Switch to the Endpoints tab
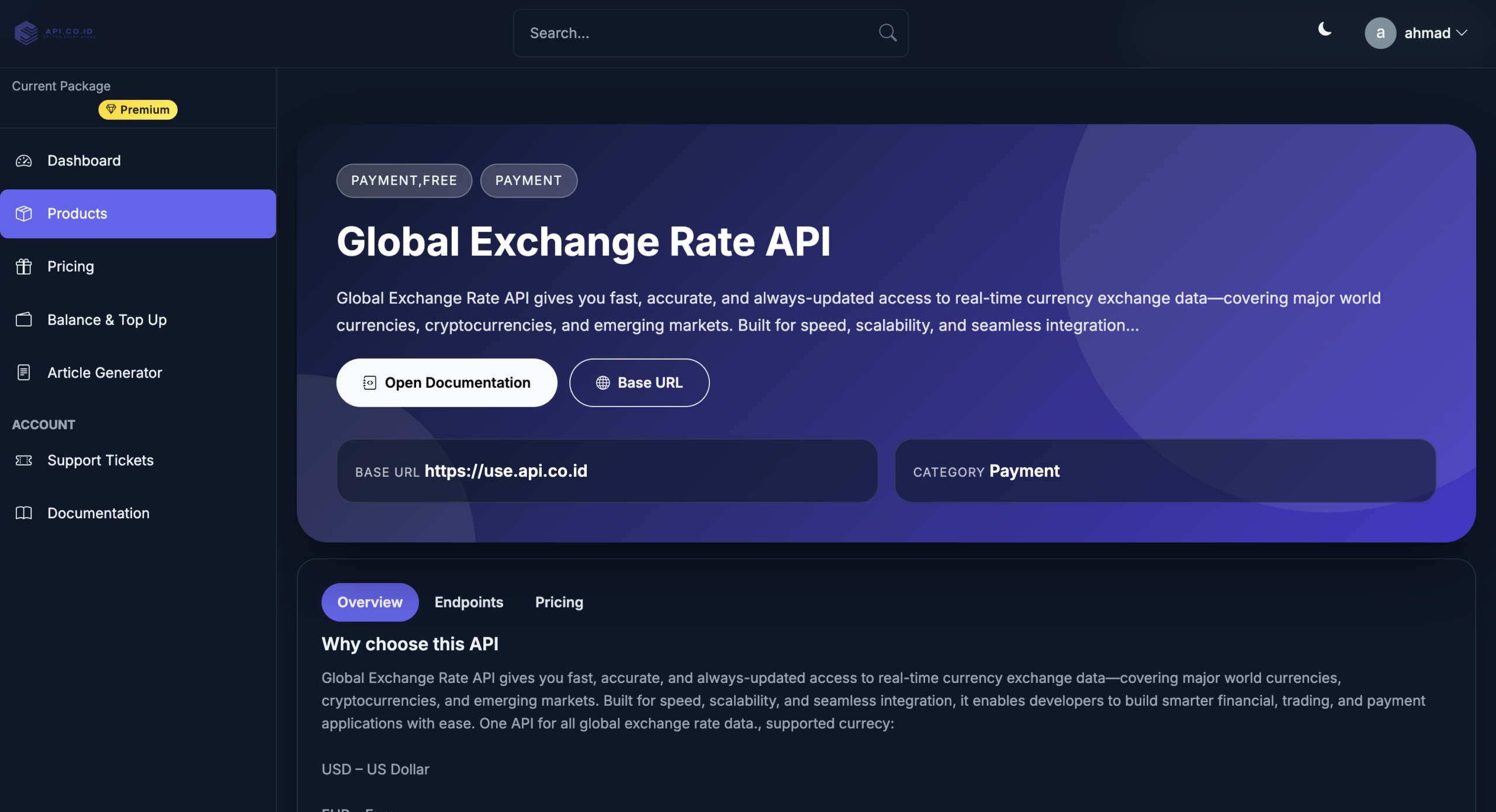The width and height of the screenshot is (1496, 812). click(469, 602)
